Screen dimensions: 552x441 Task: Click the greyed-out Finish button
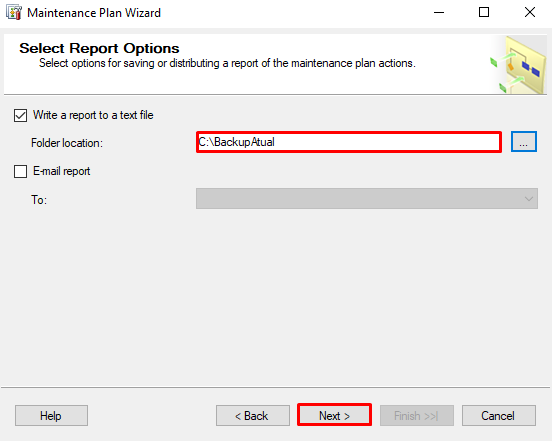pyautogui.click(x=417, y=416)
